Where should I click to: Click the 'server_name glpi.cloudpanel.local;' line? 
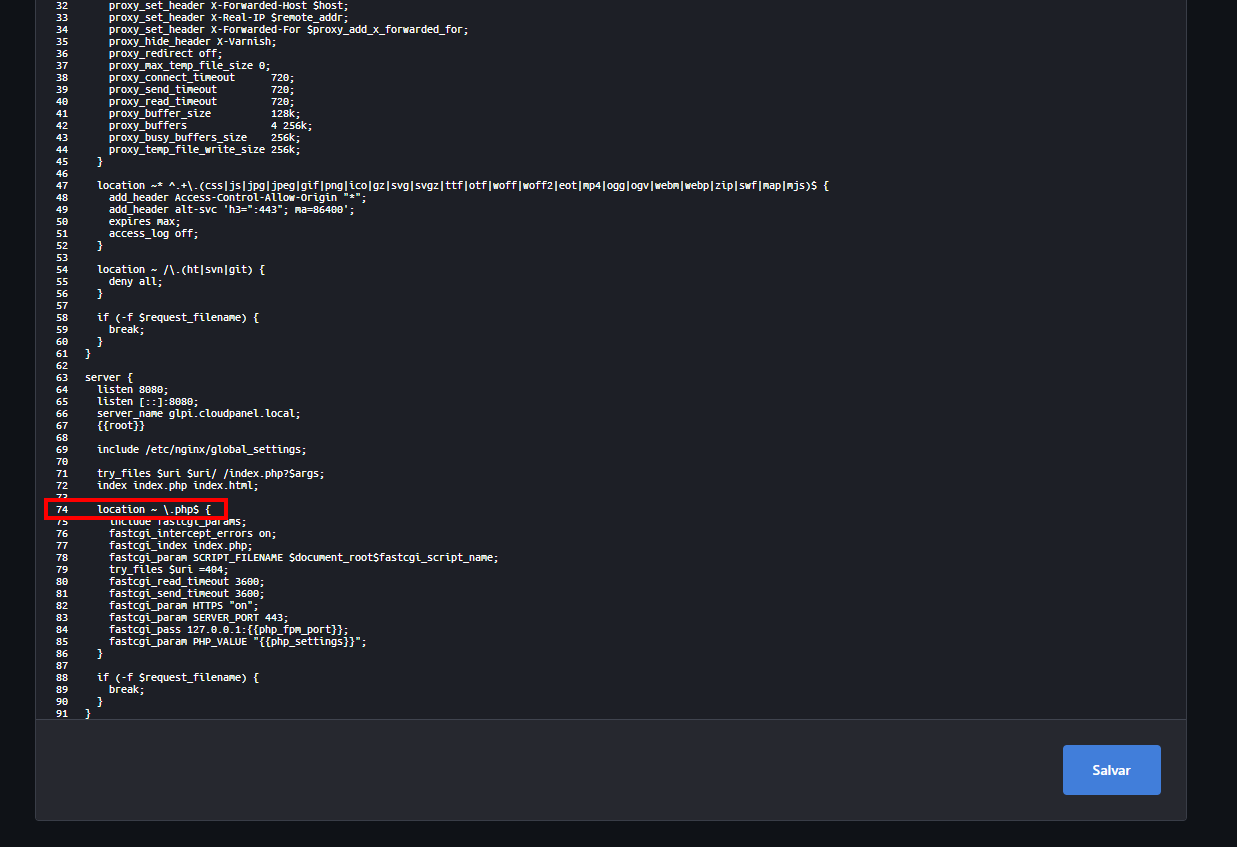[x=198, y=414]
